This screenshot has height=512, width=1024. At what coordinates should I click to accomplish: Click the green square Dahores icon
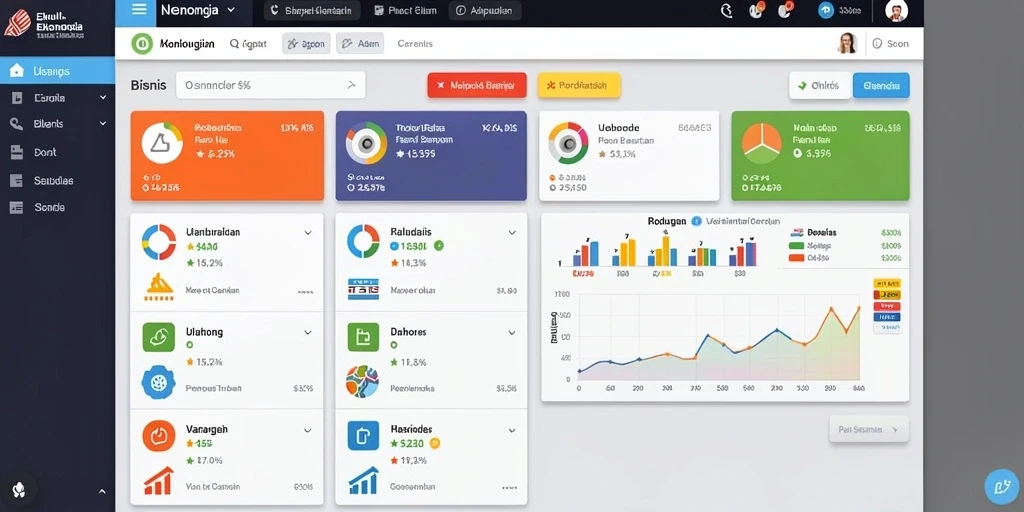pyautogui.click(x=363, y=337)
